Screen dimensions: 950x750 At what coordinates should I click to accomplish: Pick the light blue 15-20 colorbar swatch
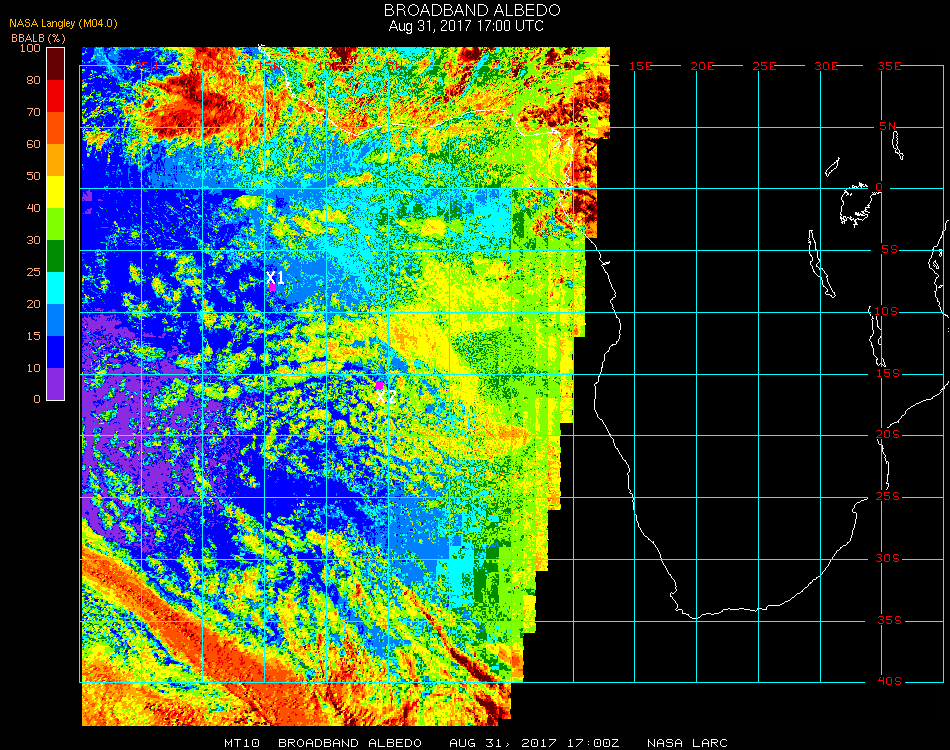click(x=56, y=320)
